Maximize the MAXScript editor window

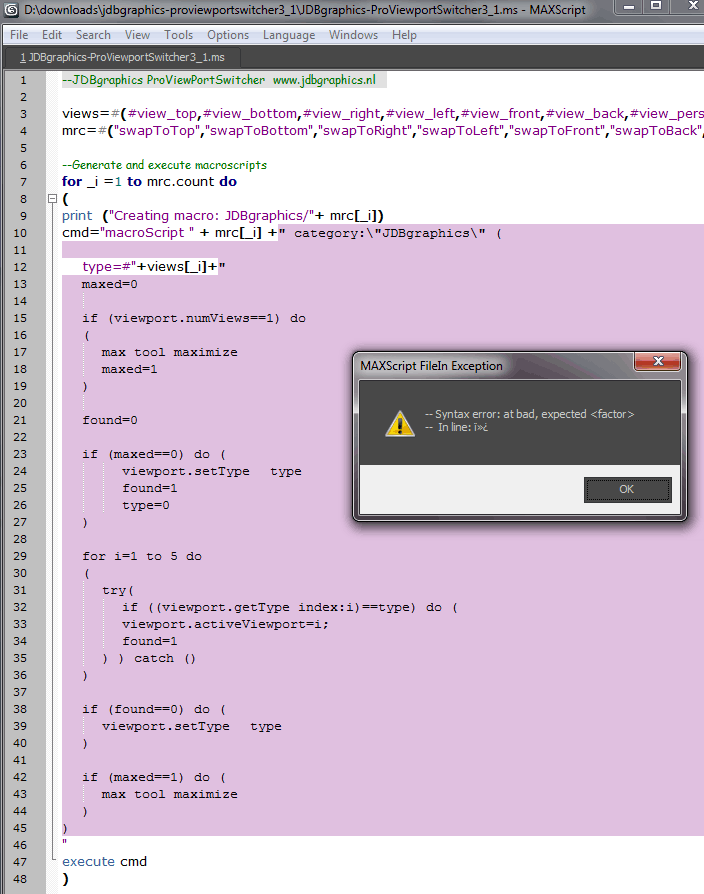[656, 7]
